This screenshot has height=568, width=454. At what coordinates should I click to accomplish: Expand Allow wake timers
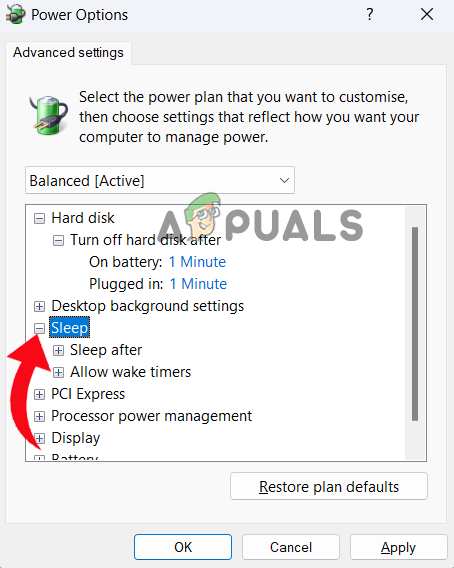58,372
